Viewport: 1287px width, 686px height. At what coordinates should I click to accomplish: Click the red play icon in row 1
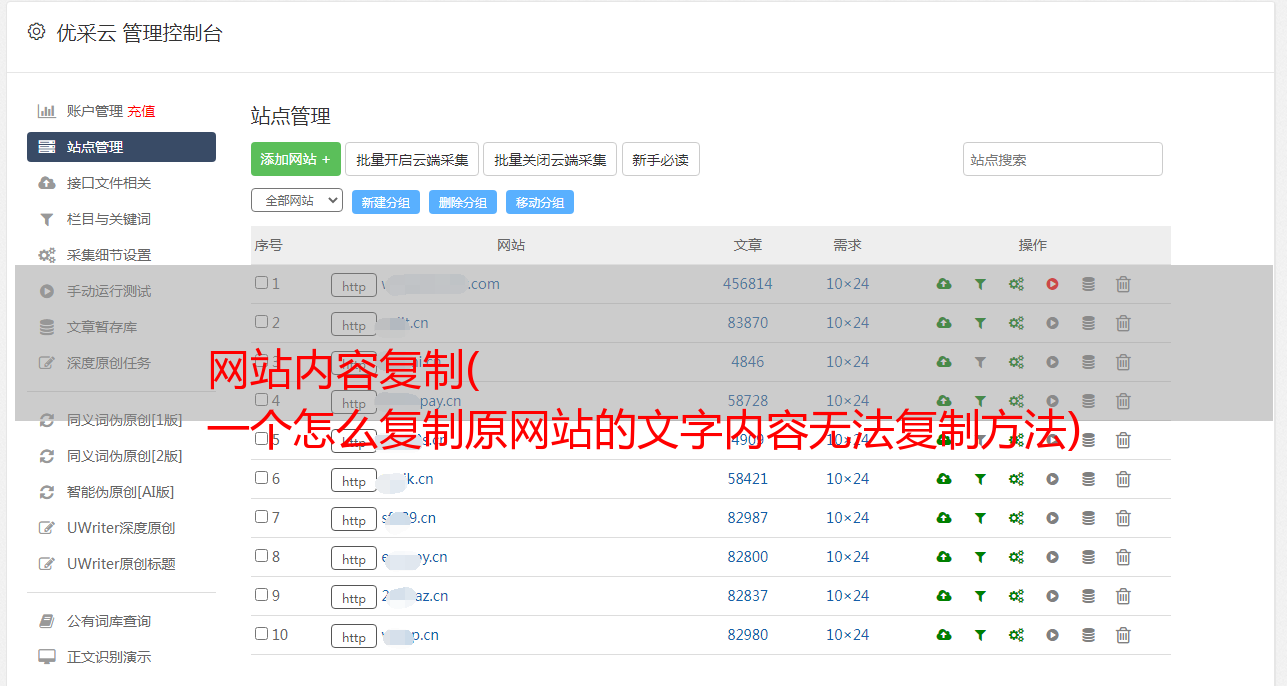pyautogui.click(x=1052, y=284)
